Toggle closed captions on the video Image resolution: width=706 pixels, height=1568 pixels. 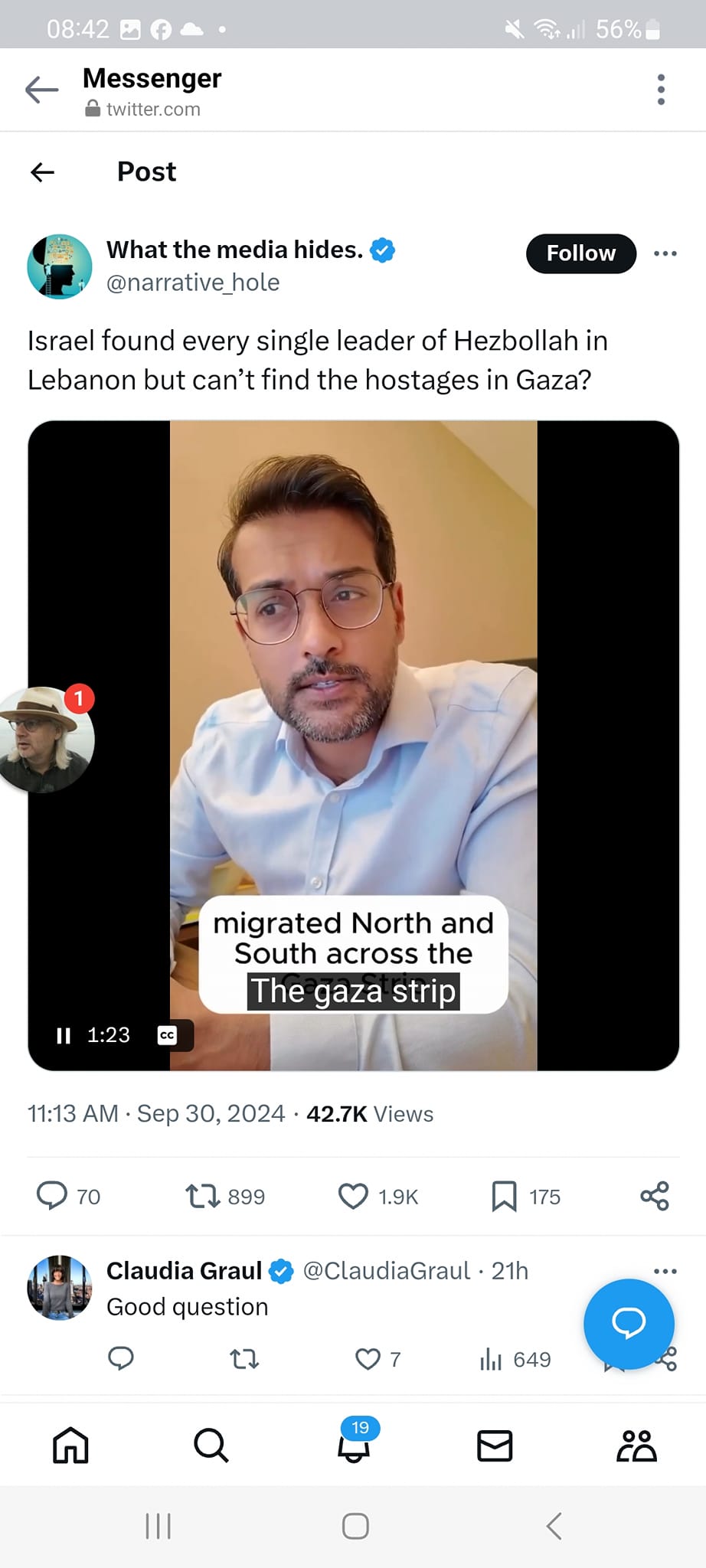[167, 1036]
